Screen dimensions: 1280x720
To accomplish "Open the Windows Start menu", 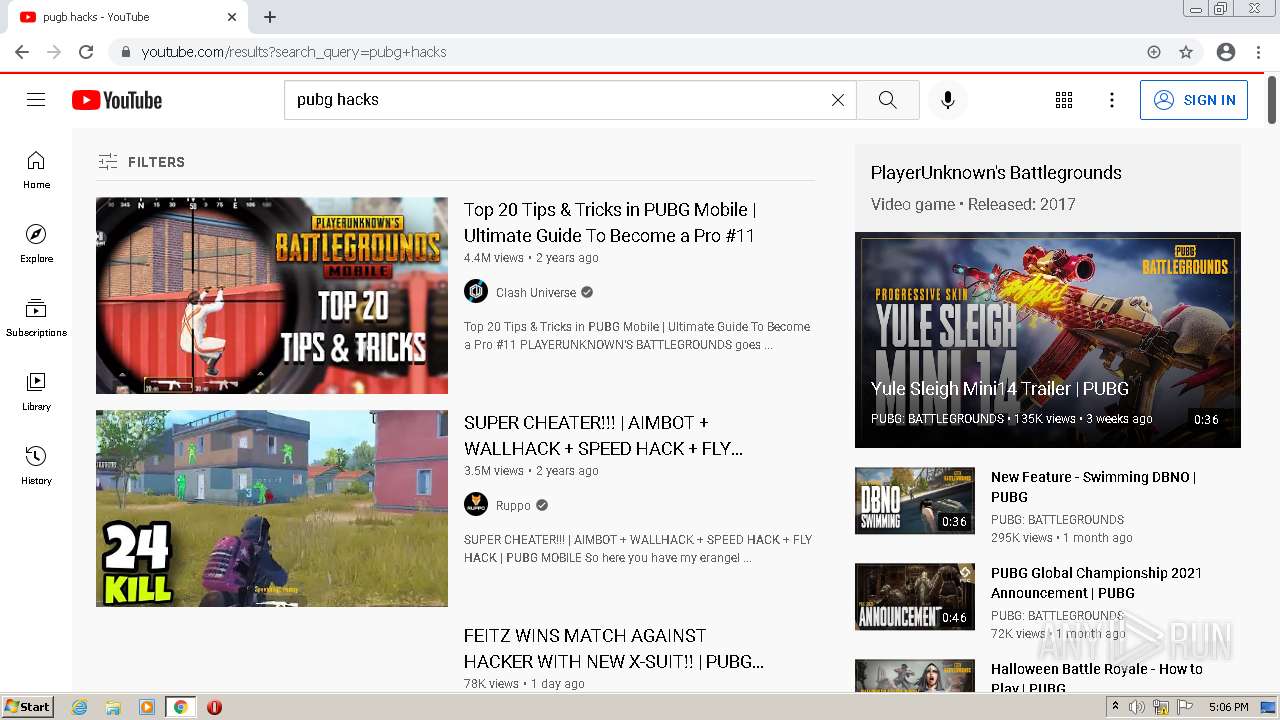I will point(28,707).
